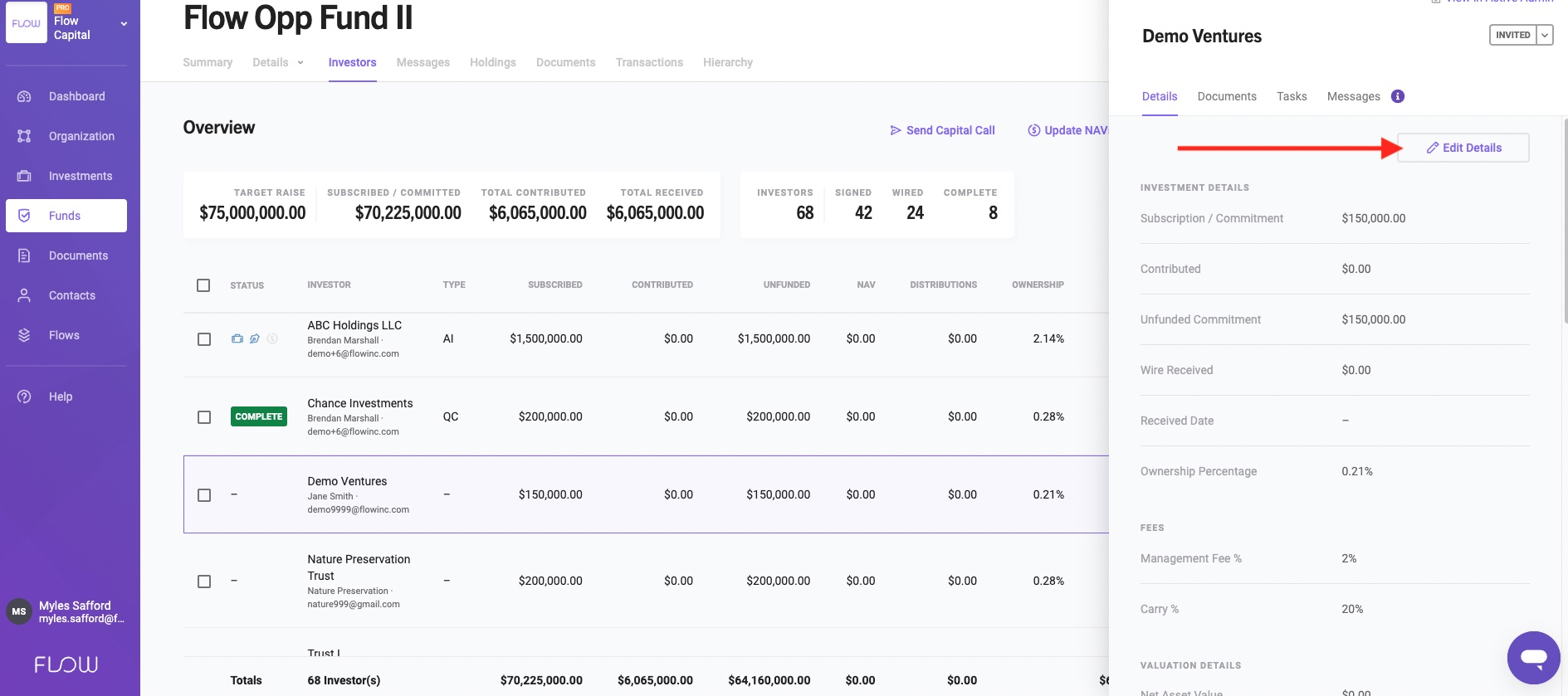Click the wired status icon for ABC Holdings
1568x696 pixels.
[x=237, y=338]
